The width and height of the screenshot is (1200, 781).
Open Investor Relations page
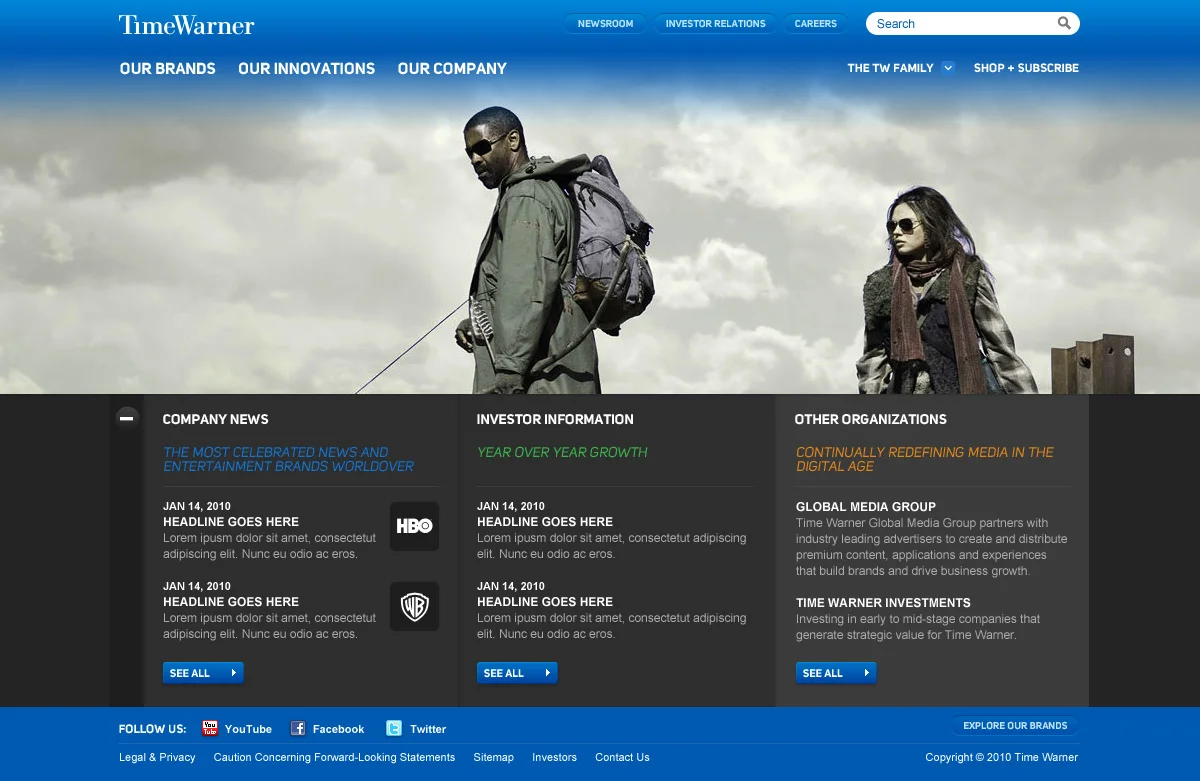pos(715,24)
